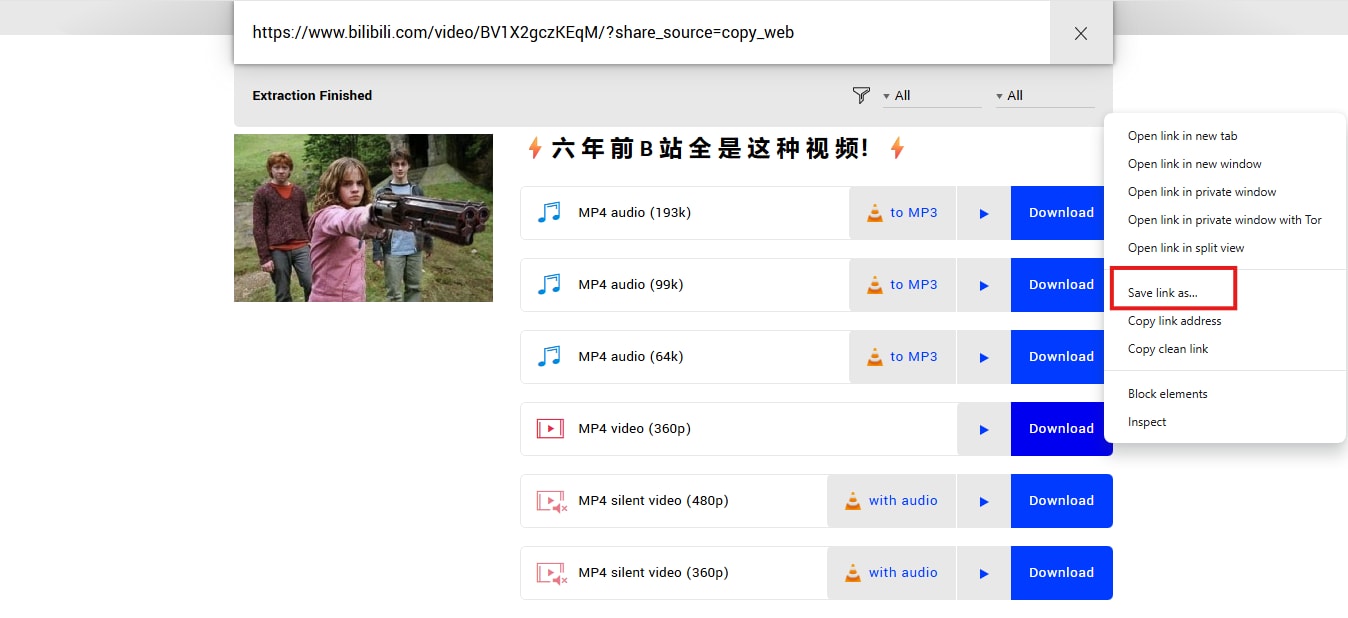Download MP4 silent video 360p
This screenshot has width=1348, height=618.
(x=1062, y=573)
